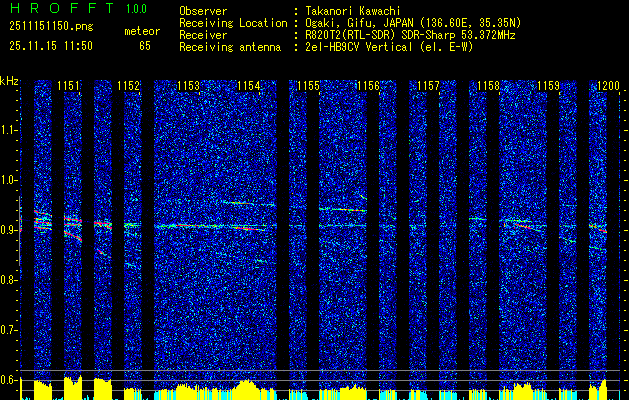Image resolution: width=629 pixels, height=400 pixels.
Task: Click the 'Receiving Location' field label
Action: coord(233,23)
